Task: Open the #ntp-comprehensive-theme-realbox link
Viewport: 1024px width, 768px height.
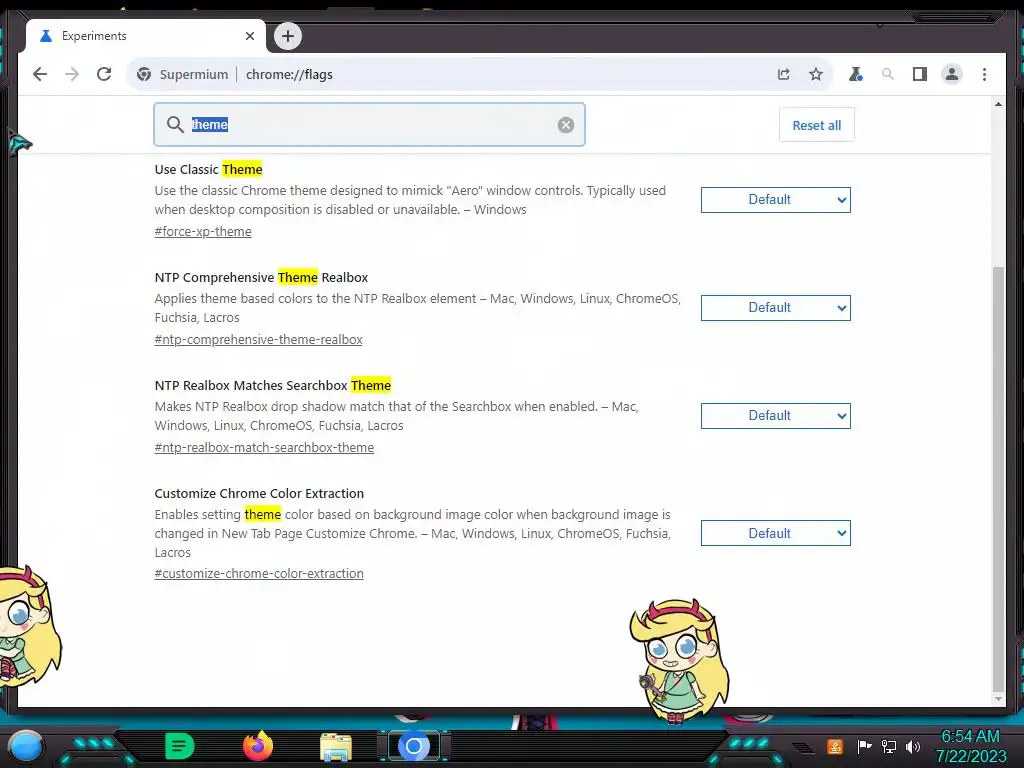Action: (x=258, y=340)
